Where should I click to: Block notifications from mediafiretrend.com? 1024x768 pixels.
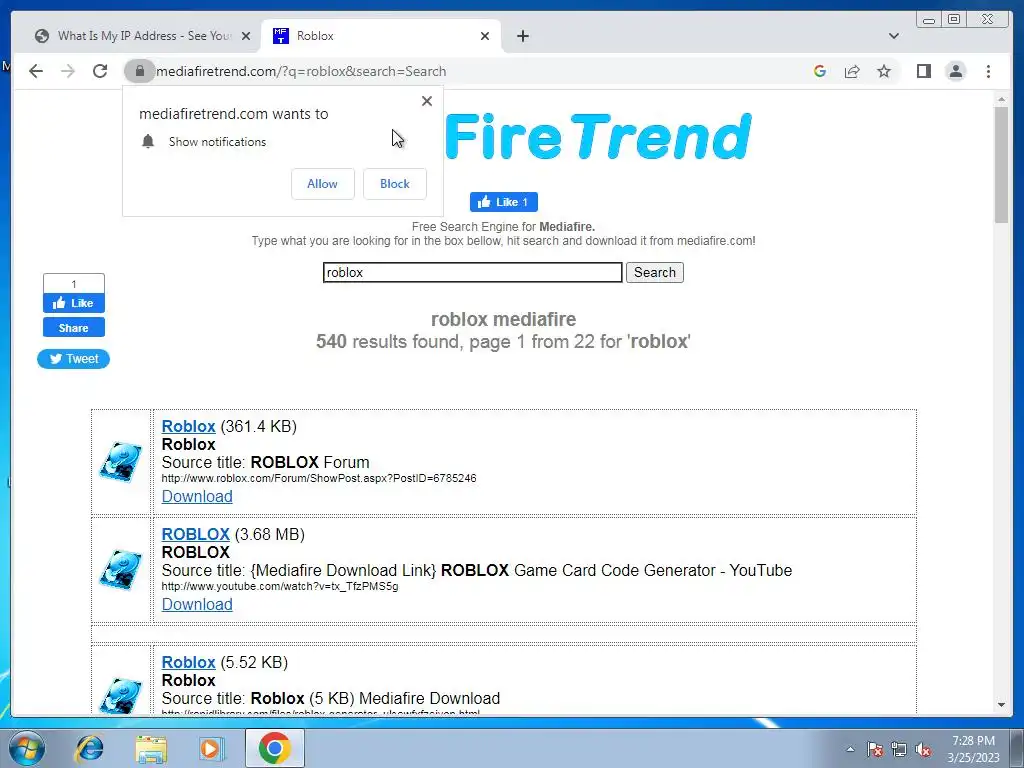click(395, 184)
